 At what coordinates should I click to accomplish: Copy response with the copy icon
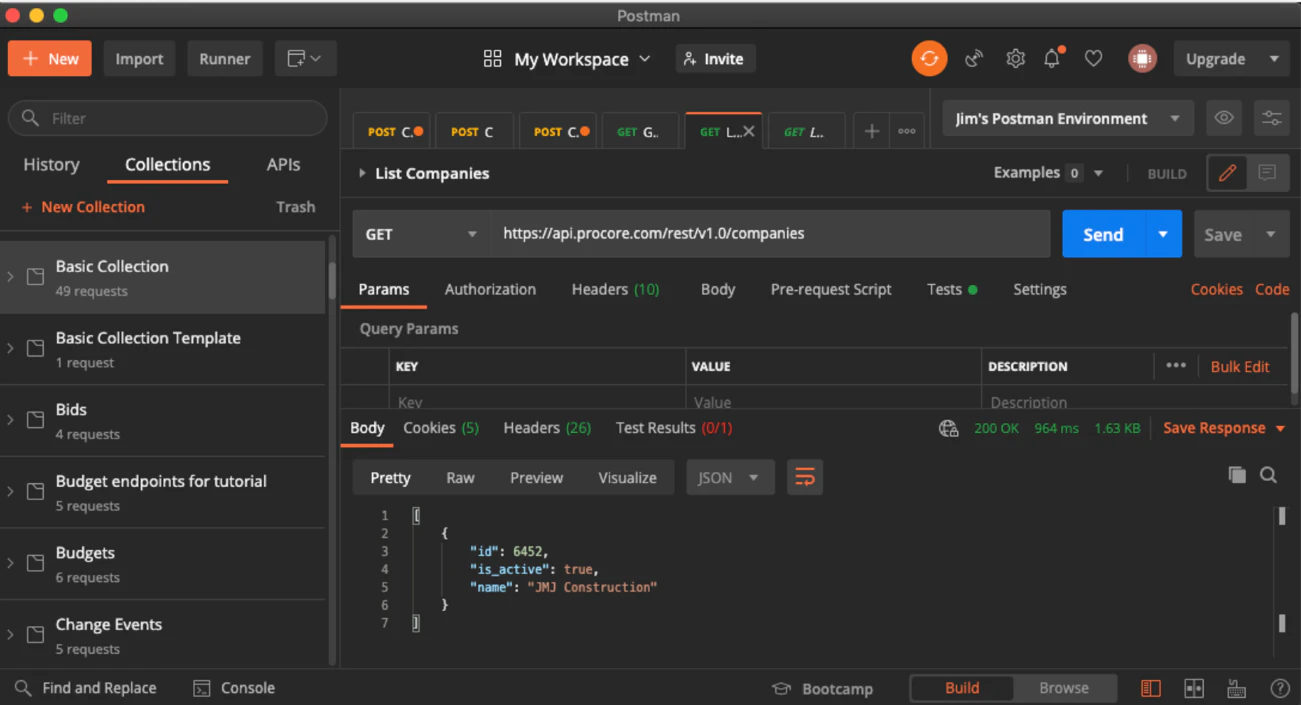[1237, 475]
